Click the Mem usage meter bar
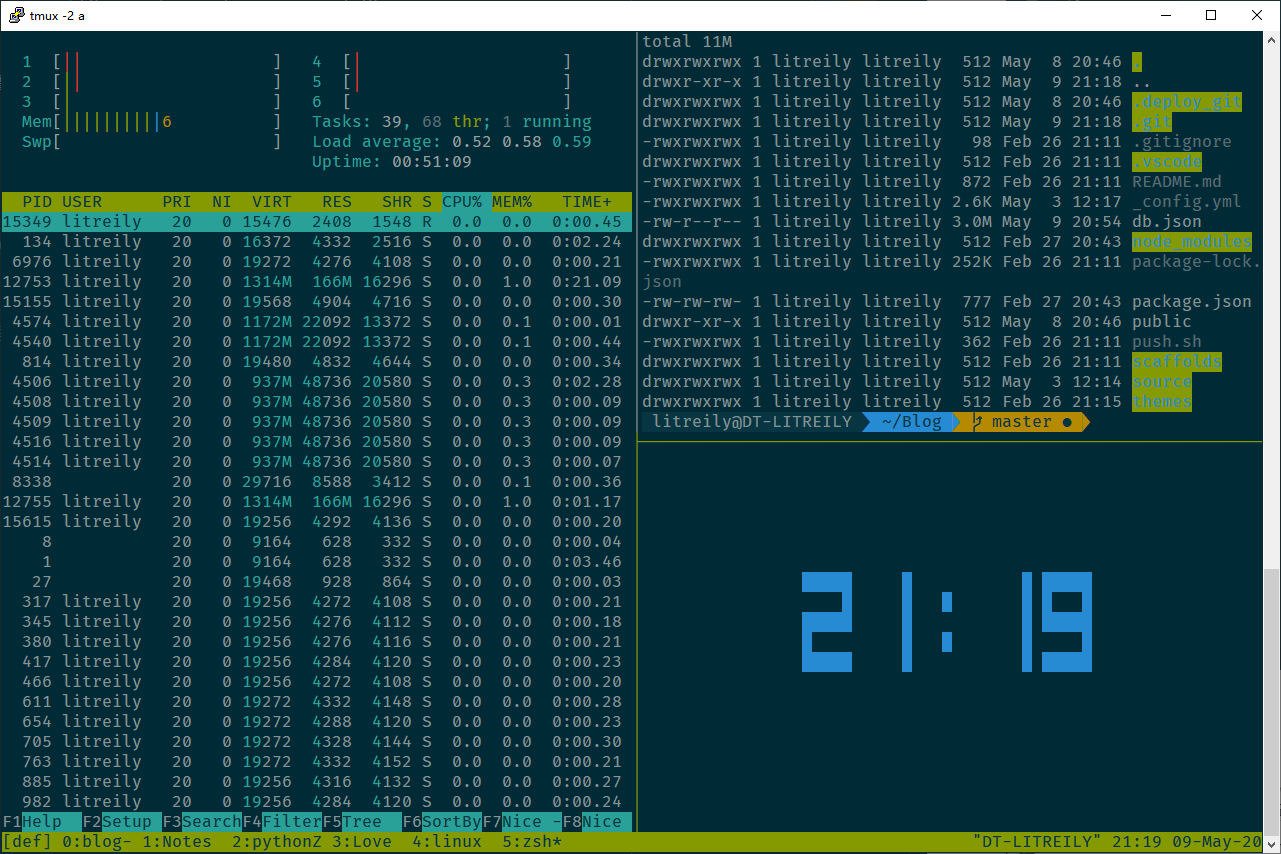Image resolution: width=1281 pixels, height=854 pixels. click(152, 122)
